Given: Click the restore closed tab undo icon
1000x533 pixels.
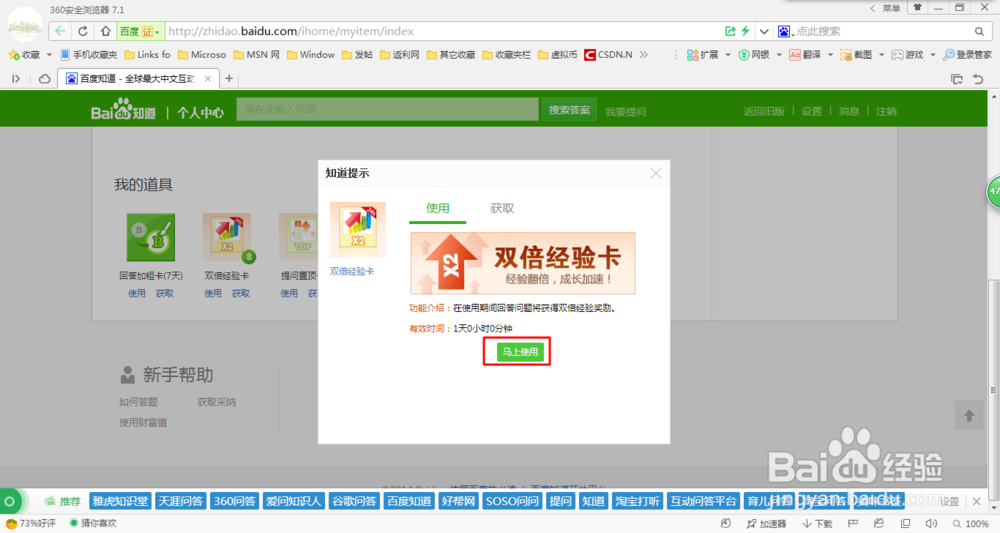Looking at the screenshot, I should tap(978, 78).
